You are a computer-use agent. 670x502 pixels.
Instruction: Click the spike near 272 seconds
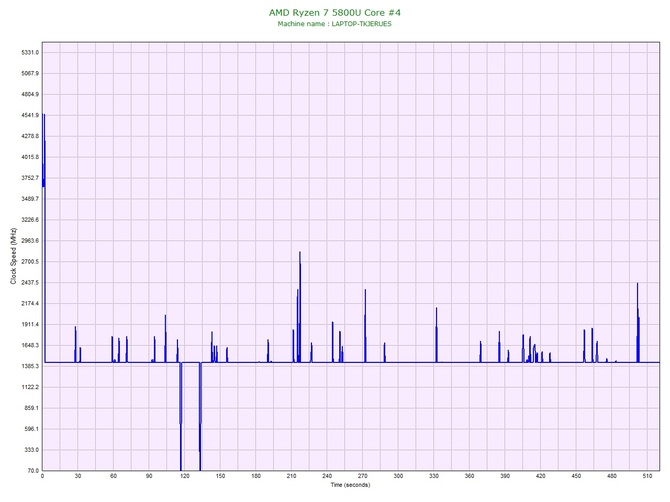tap(365, 326)
